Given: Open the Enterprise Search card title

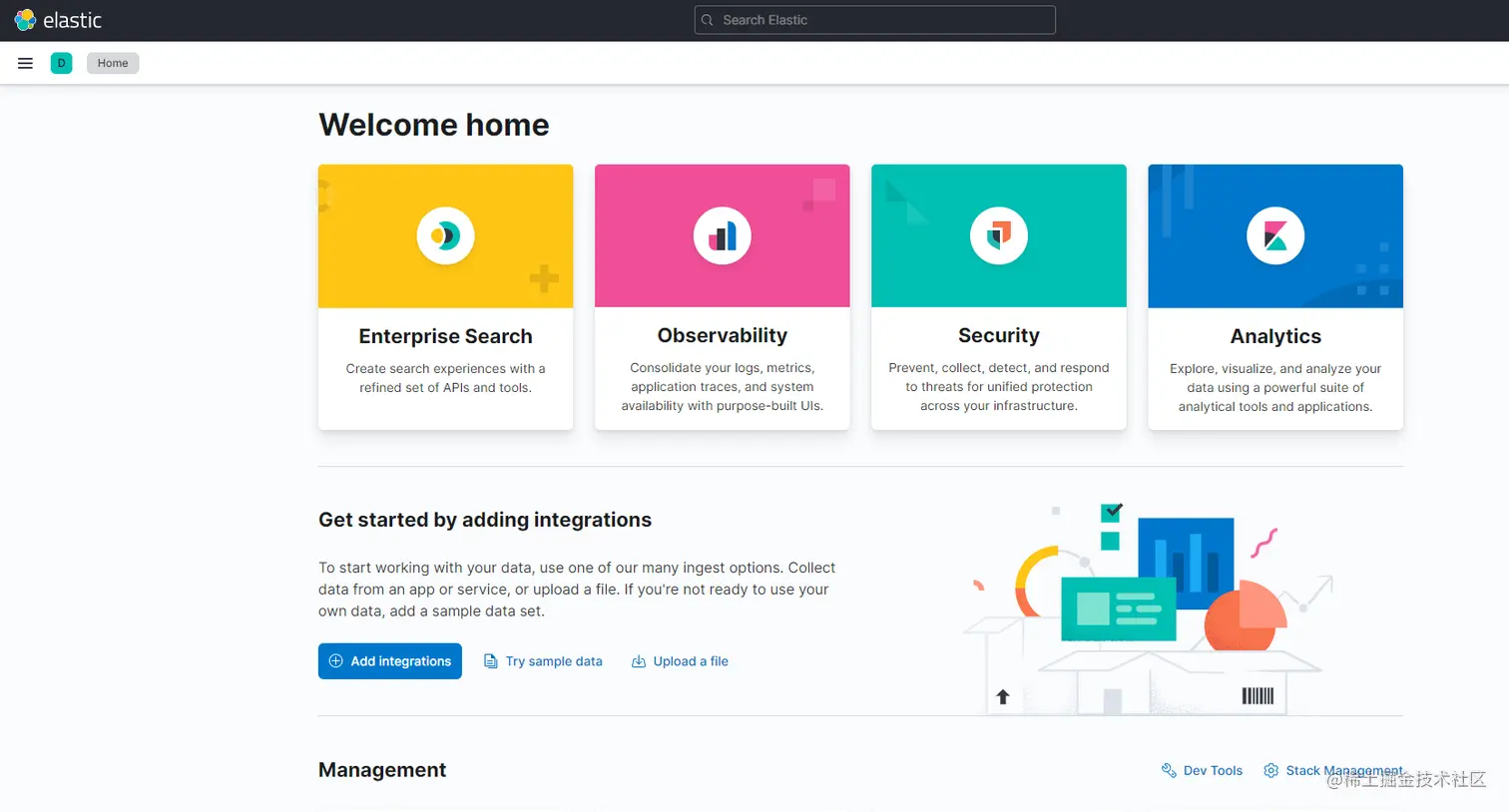Looking at the screenshot, I should coord(445,336).
